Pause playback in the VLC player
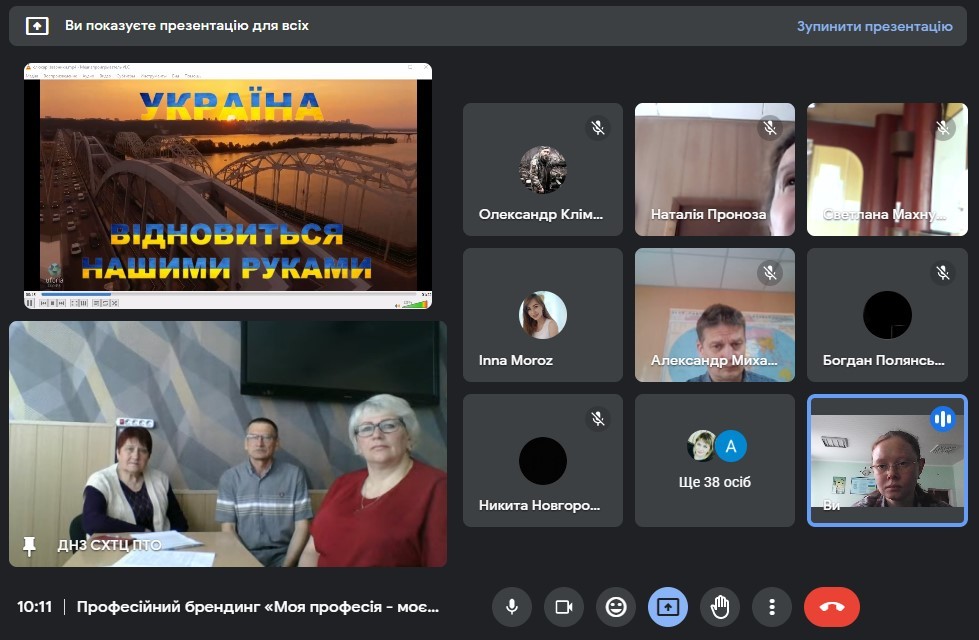This screenshot has width=979, height=640. click(x=29, y=303)
